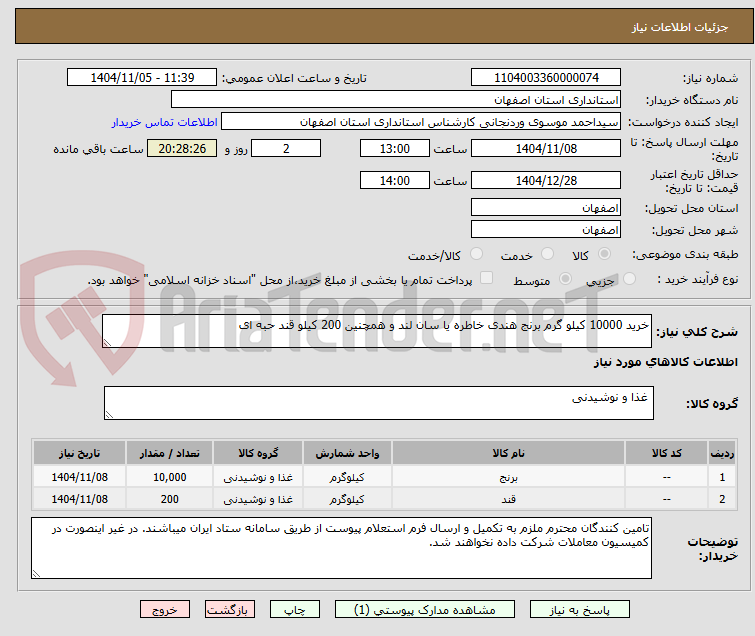
Task: Click the goods group field 'غذا و نوشیدنی'
Action: [378, 403]
